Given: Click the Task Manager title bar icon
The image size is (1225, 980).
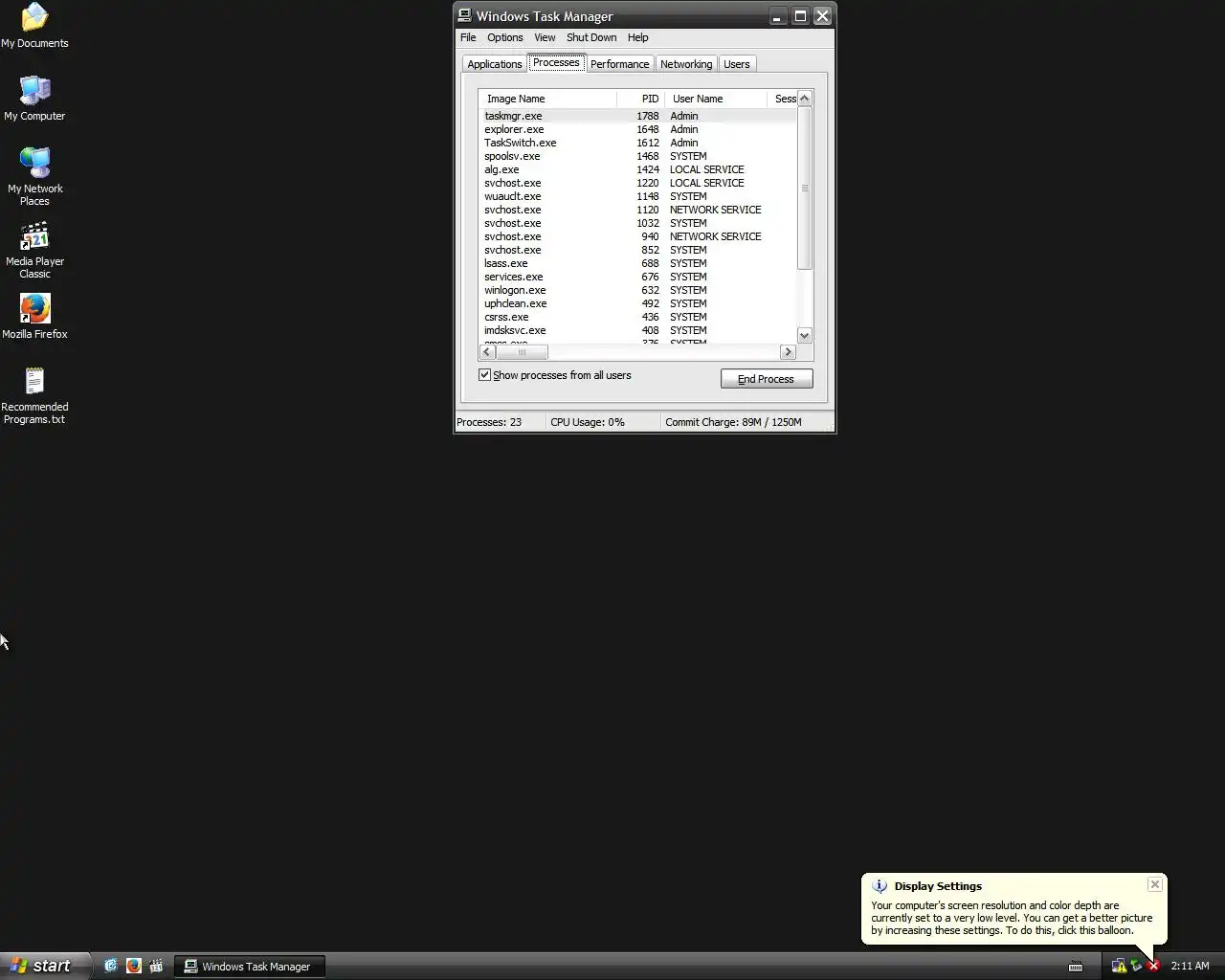Looking at the screenshot, I should [x=464, y=15].
